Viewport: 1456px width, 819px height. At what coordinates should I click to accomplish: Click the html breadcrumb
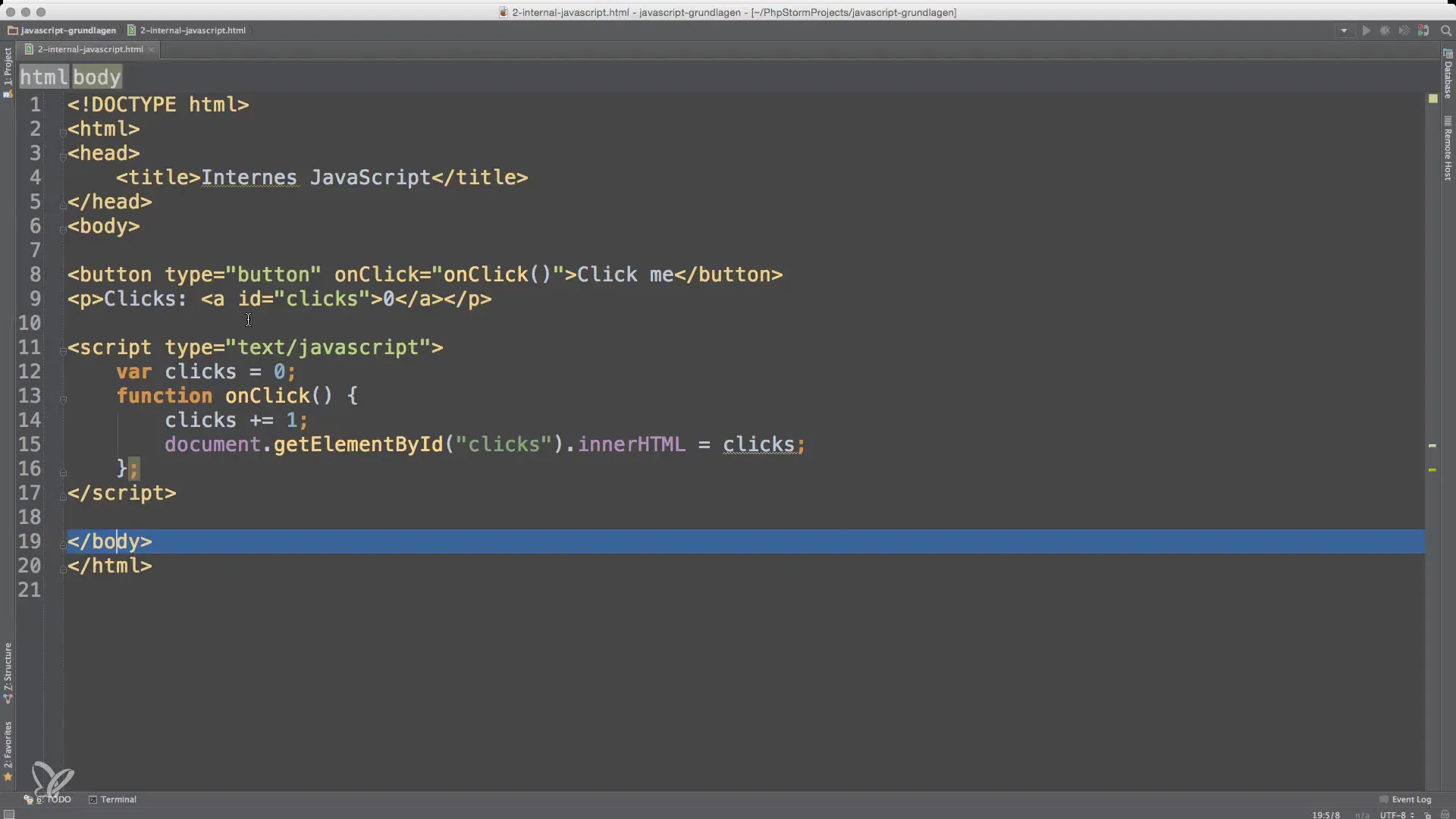pos(43,77)
